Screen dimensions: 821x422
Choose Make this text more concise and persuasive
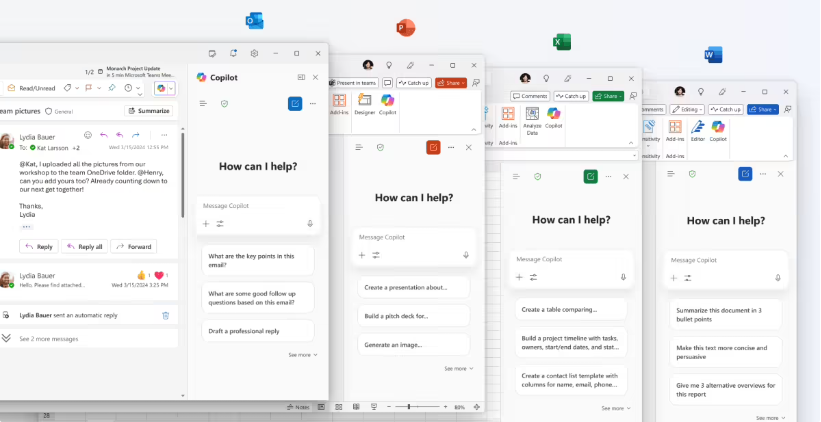[726, 352]
